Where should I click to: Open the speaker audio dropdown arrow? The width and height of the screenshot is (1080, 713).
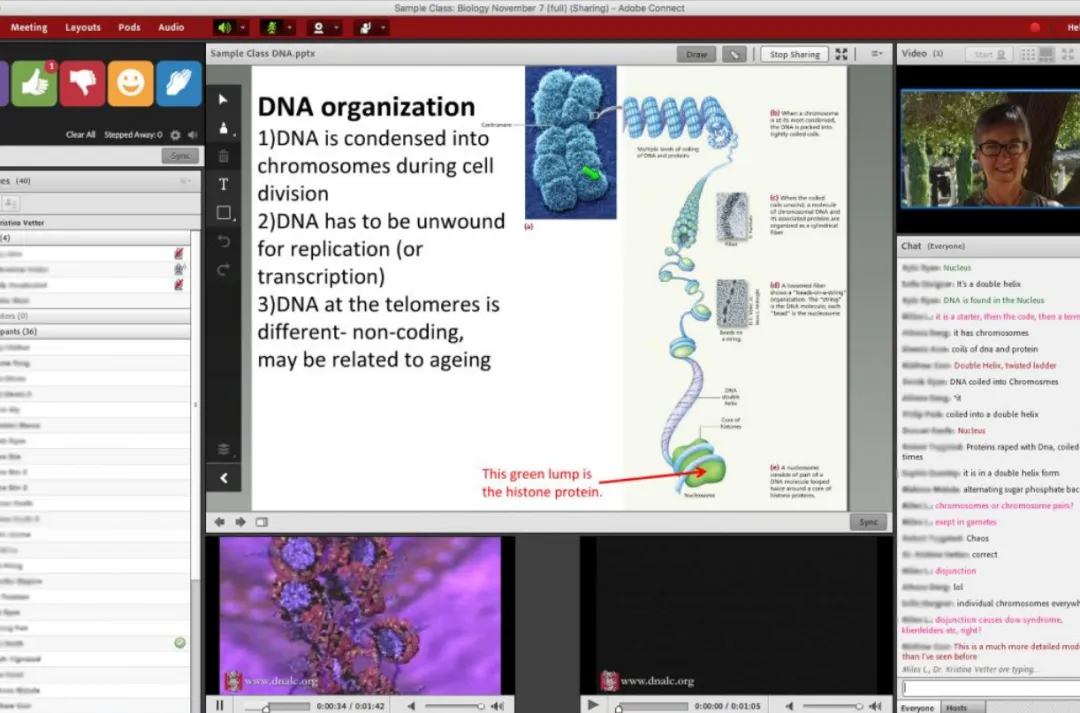[x=243, y=27]
